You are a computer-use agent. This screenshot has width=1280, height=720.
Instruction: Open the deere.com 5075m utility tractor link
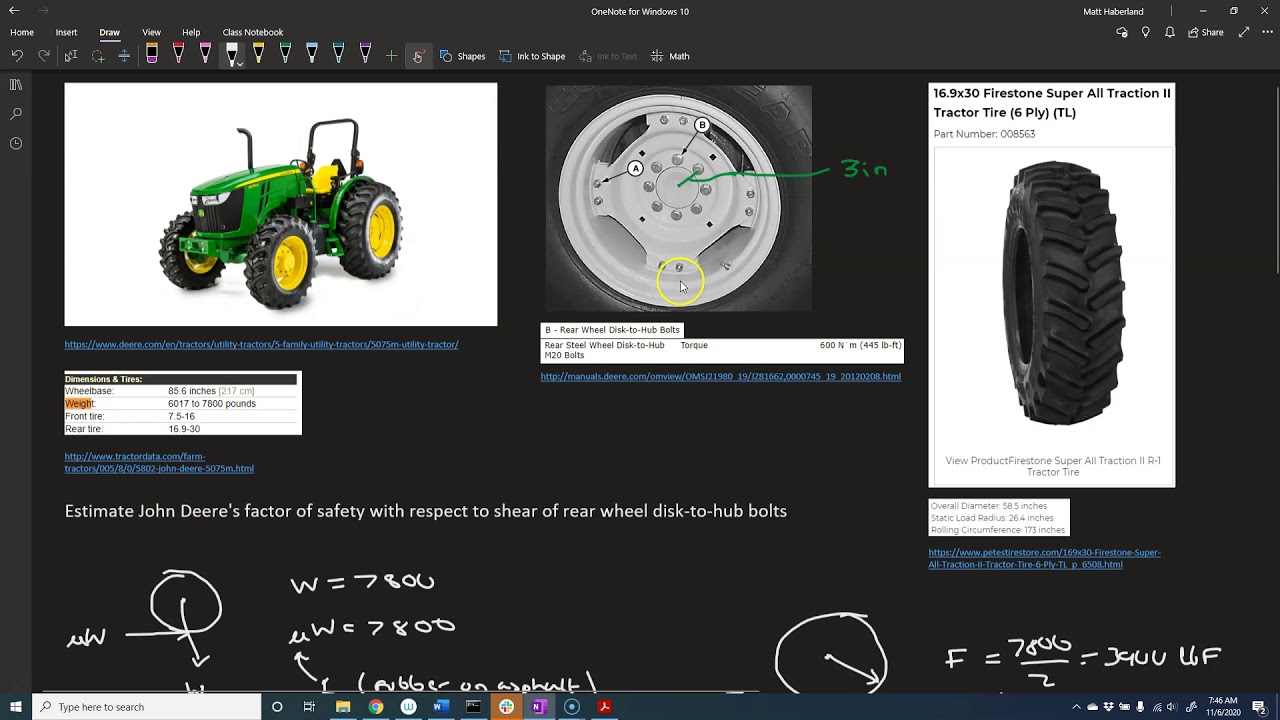pyautogui.click(x=261, y=345)
